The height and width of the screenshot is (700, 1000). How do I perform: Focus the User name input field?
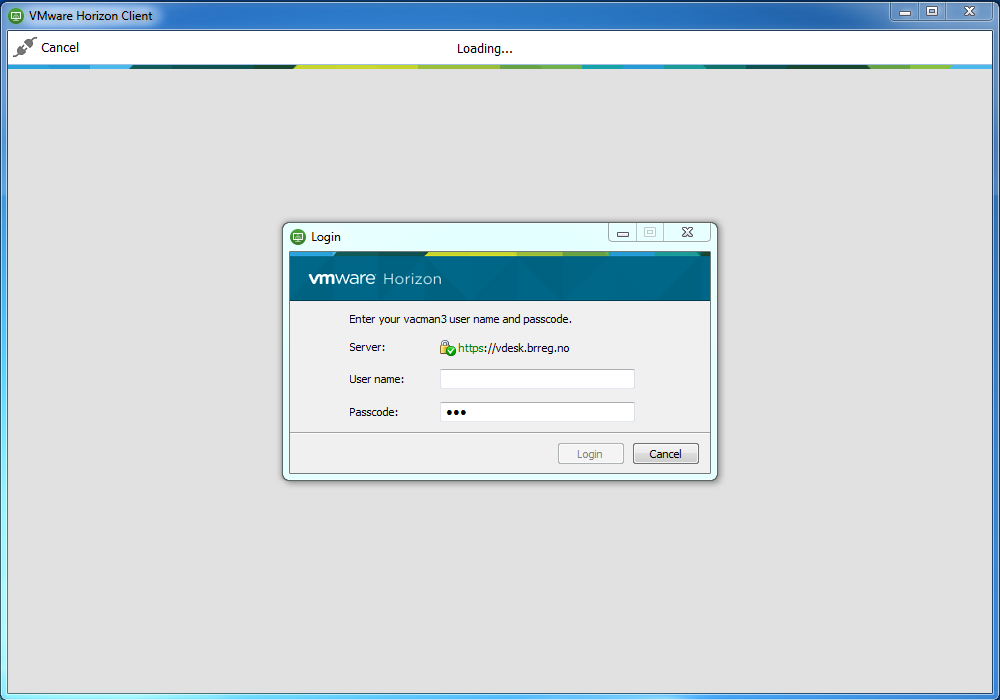(537, 379)
